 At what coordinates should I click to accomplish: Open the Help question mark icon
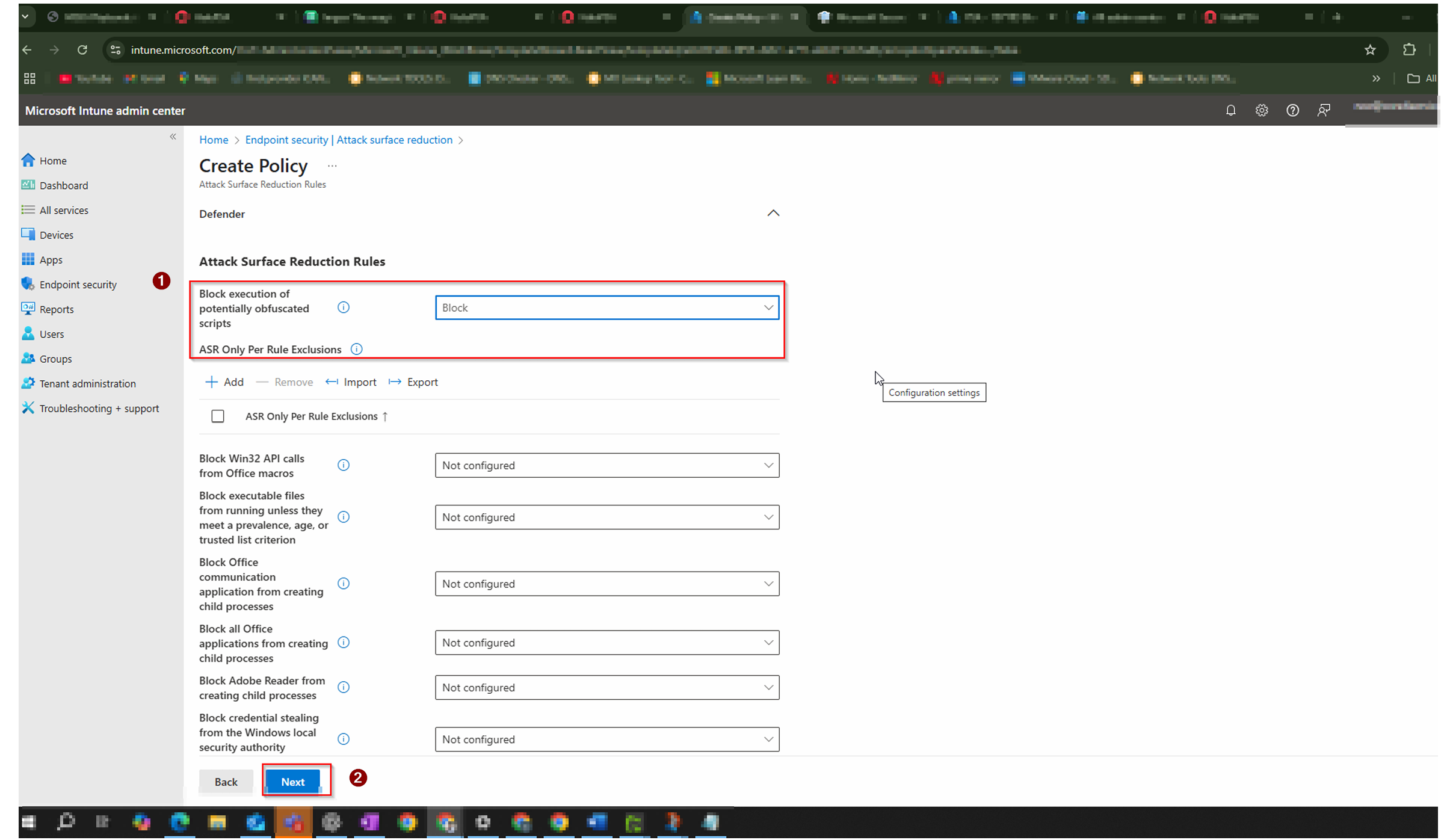pos(1292,110)
